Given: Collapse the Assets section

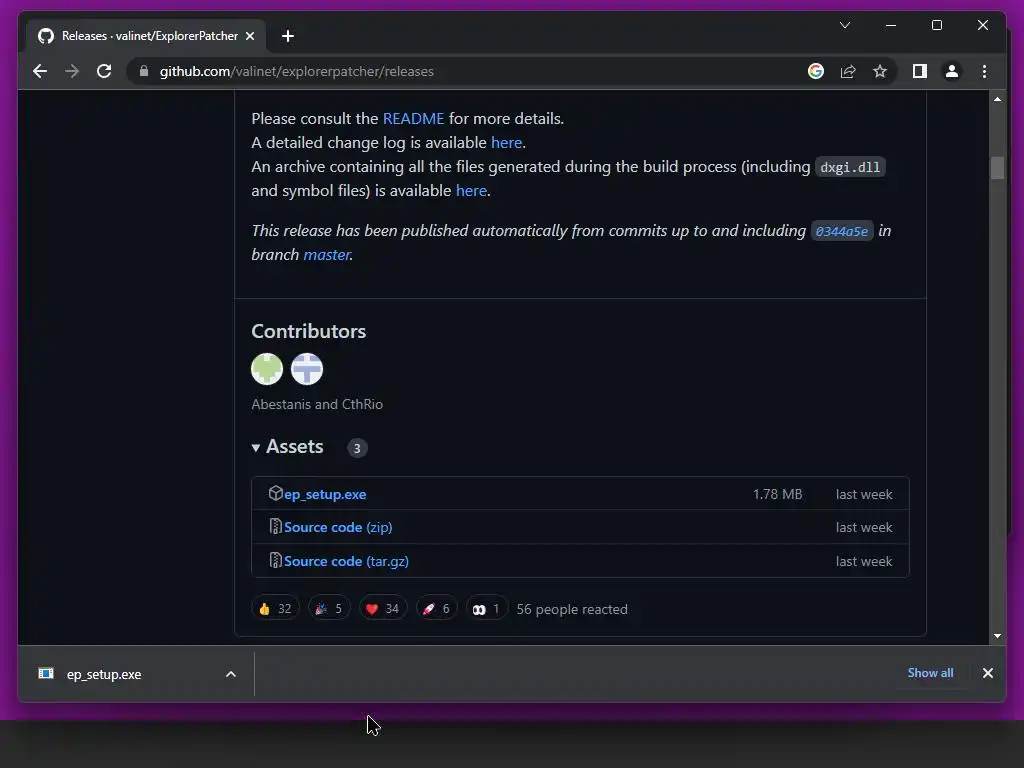Looking at the screenshot, I should pos(287,447).
